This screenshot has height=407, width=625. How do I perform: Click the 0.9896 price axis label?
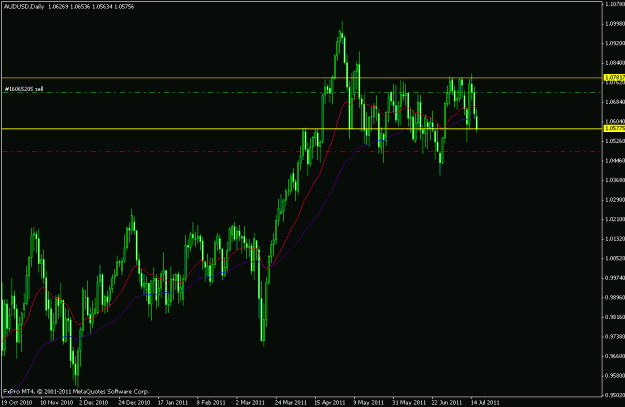click(x=615, y=297)
